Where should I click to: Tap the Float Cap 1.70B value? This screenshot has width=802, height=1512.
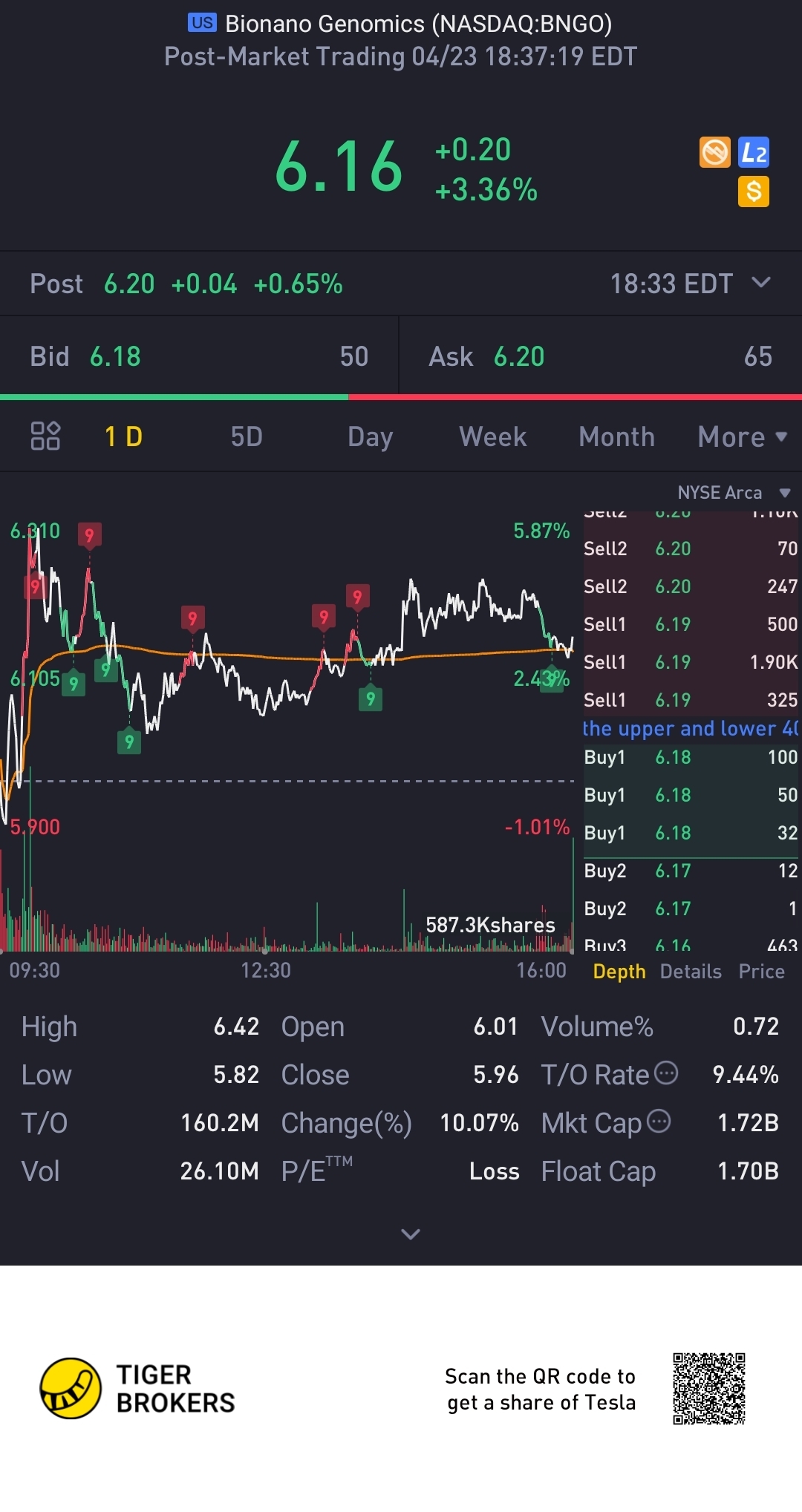[x=748, y=1171]
